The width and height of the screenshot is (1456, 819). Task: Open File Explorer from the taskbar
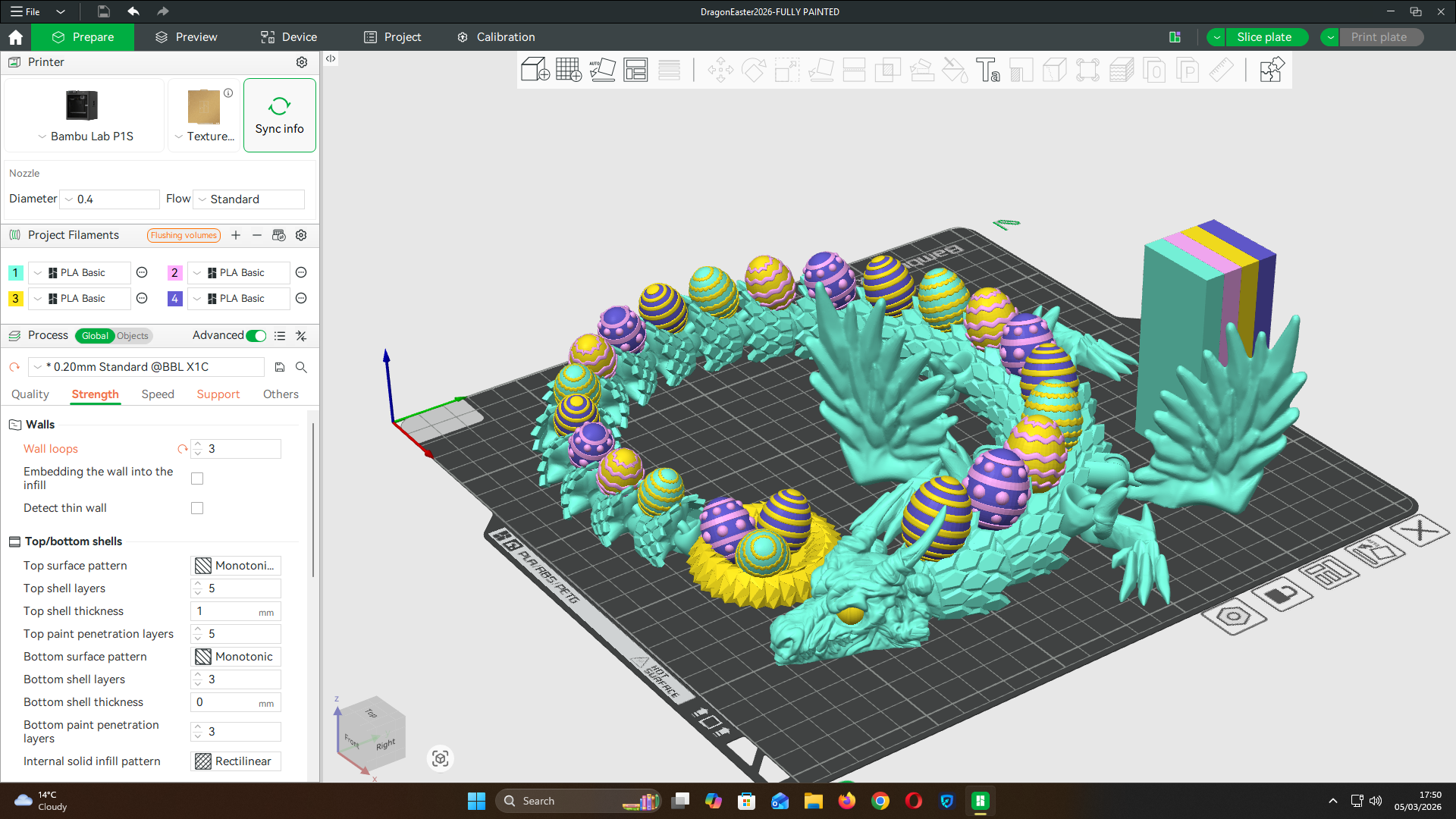tap(813, 801)
